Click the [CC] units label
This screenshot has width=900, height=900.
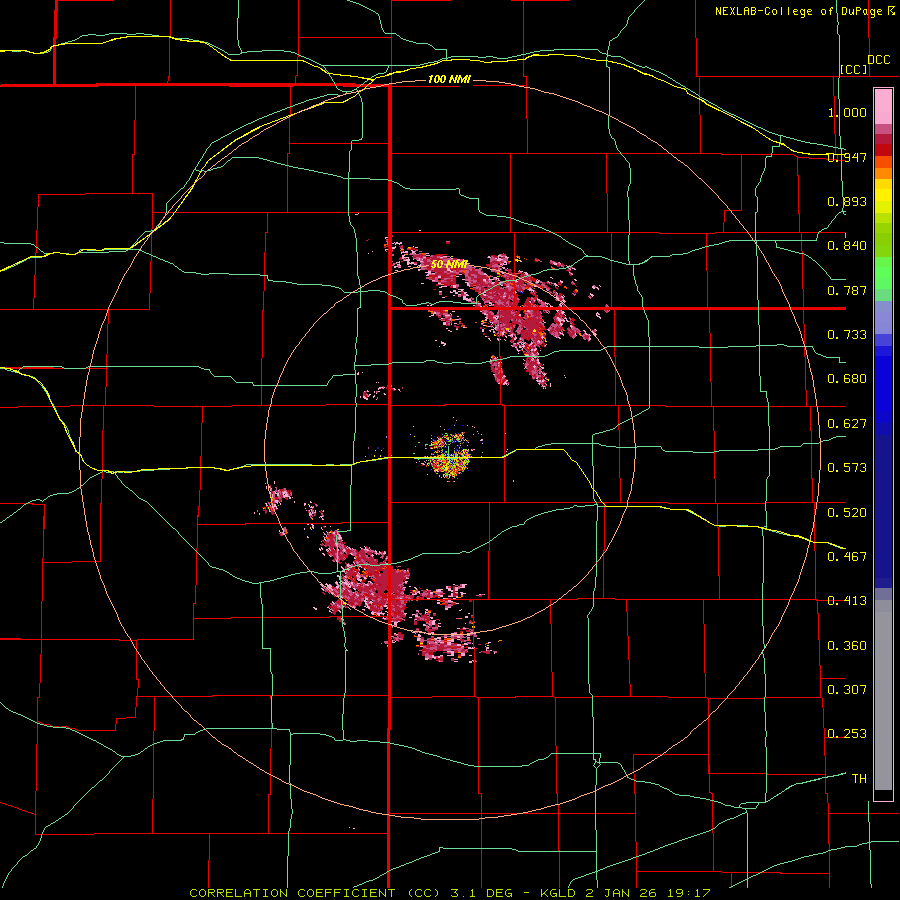[854, 69]
